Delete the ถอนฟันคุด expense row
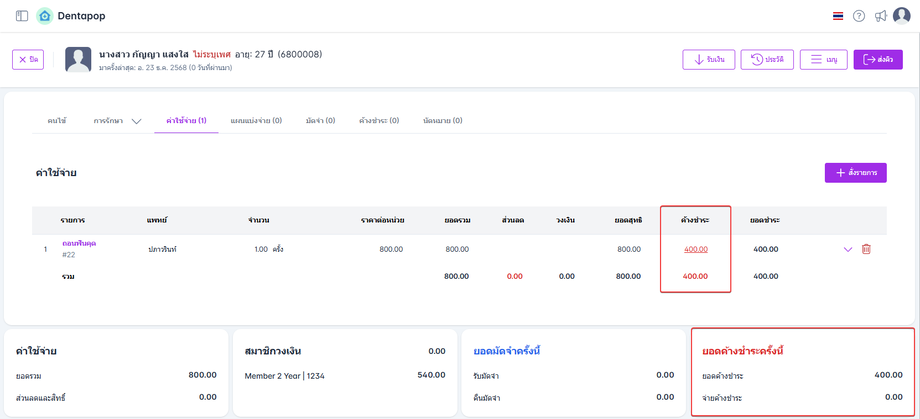Viewport: 920px width, 419px height. point(866,249)
